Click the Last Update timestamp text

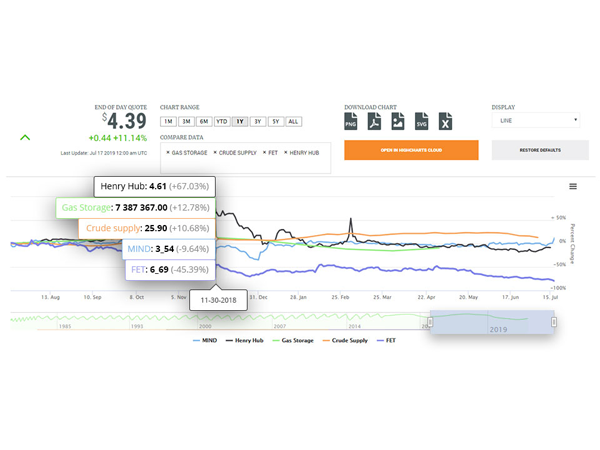(104, 153)
